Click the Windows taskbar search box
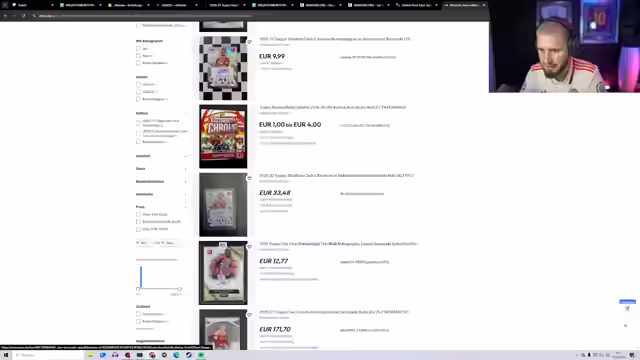 click(x=49, y=355)
